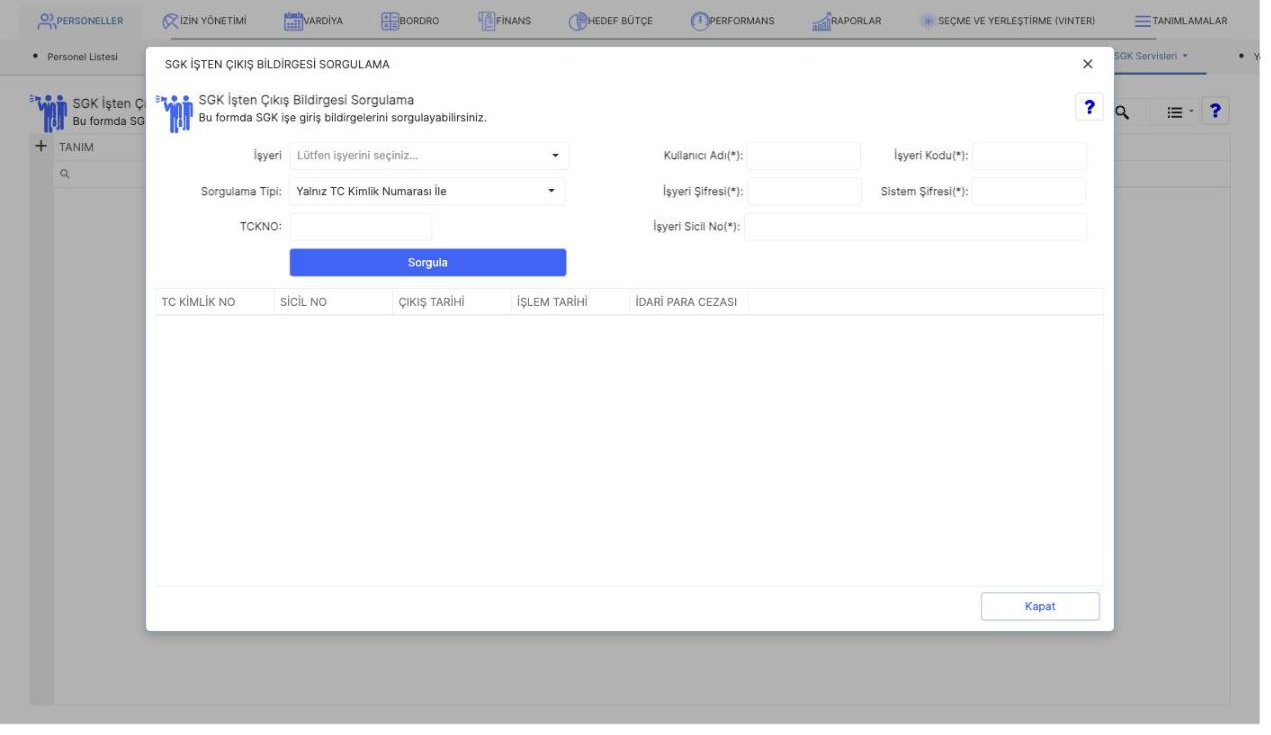This screenshot has height=735, width=1271.
Task: Click the background page help icon
Action: coord(1215,113)
